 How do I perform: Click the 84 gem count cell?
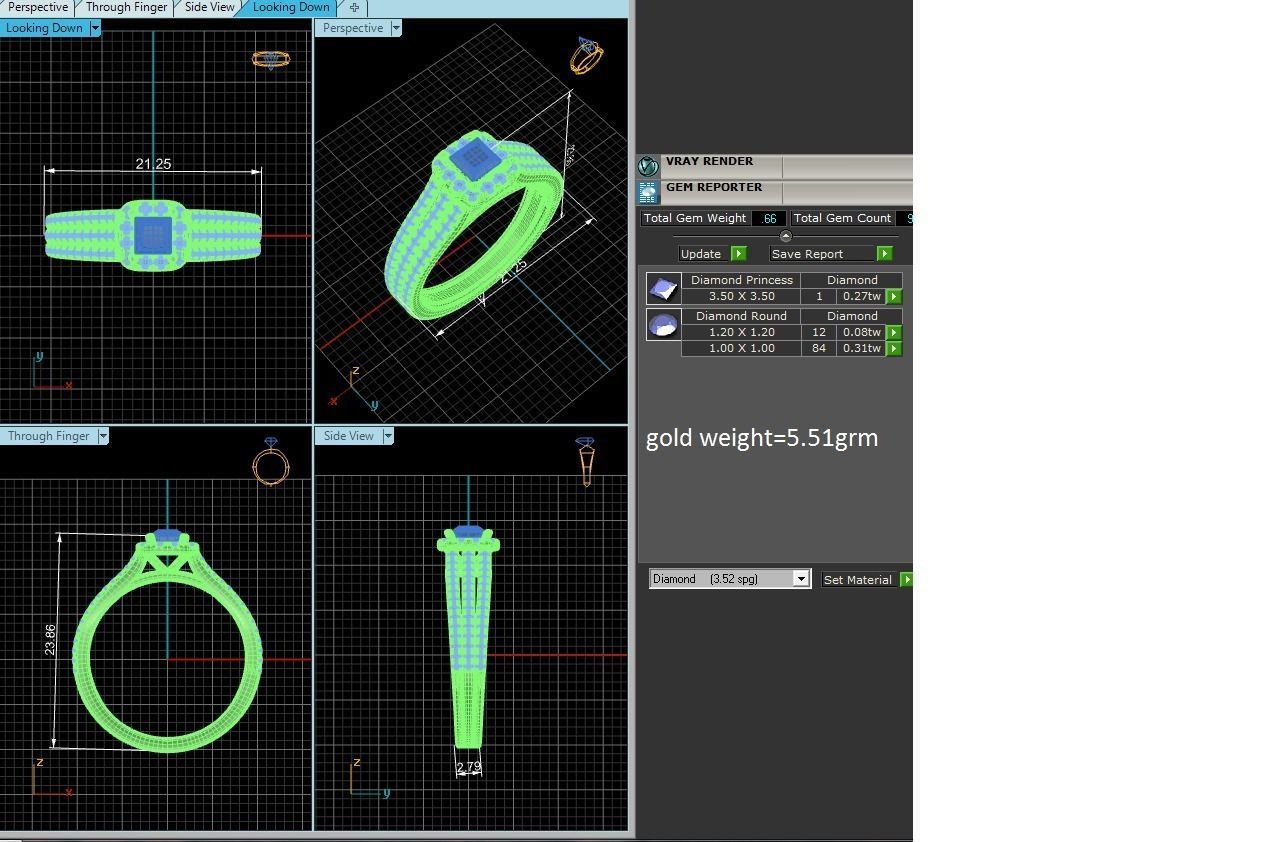point(819,348)
